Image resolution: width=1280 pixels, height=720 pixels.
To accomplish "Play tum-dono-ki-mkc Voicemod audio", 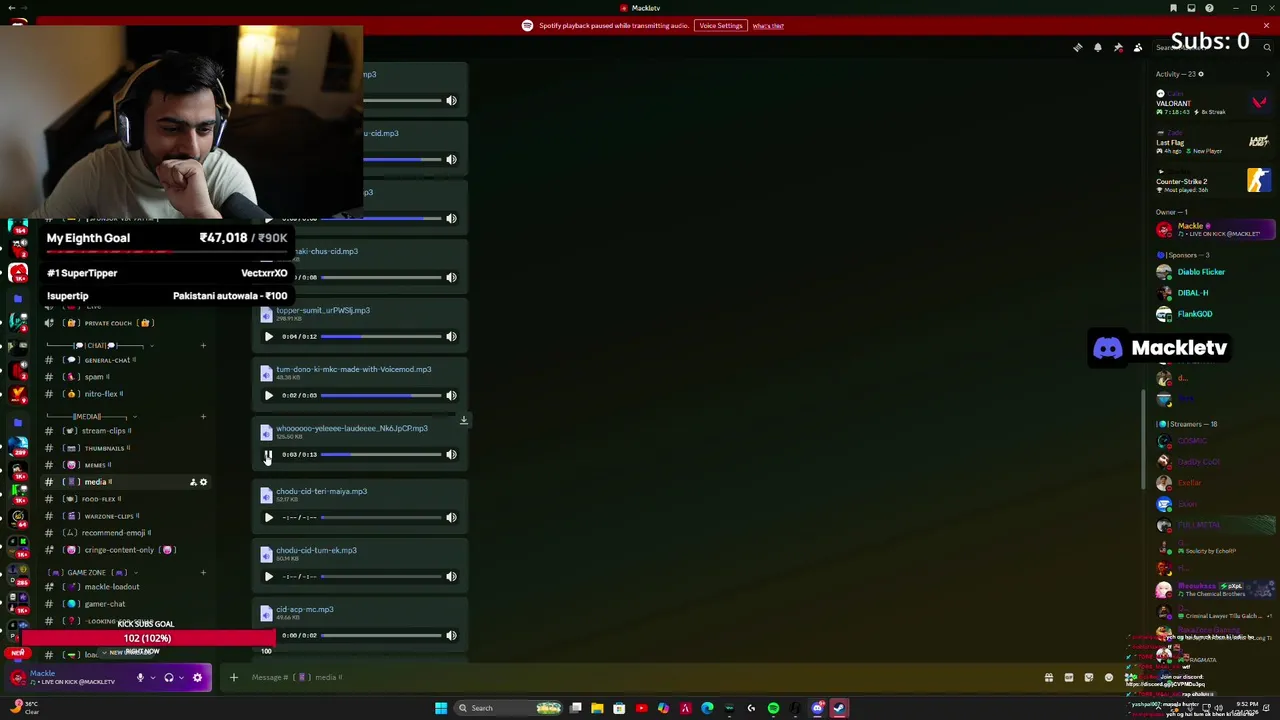I will pos(268,396).
